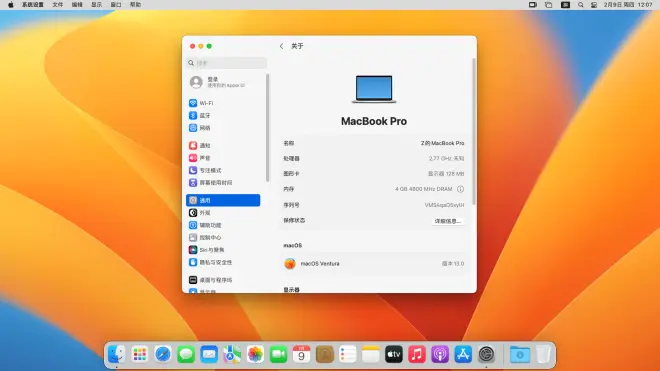Screen dimensions: 660x371
Task: Open the input source menu bar icon
Action: (x=565, y=5)
